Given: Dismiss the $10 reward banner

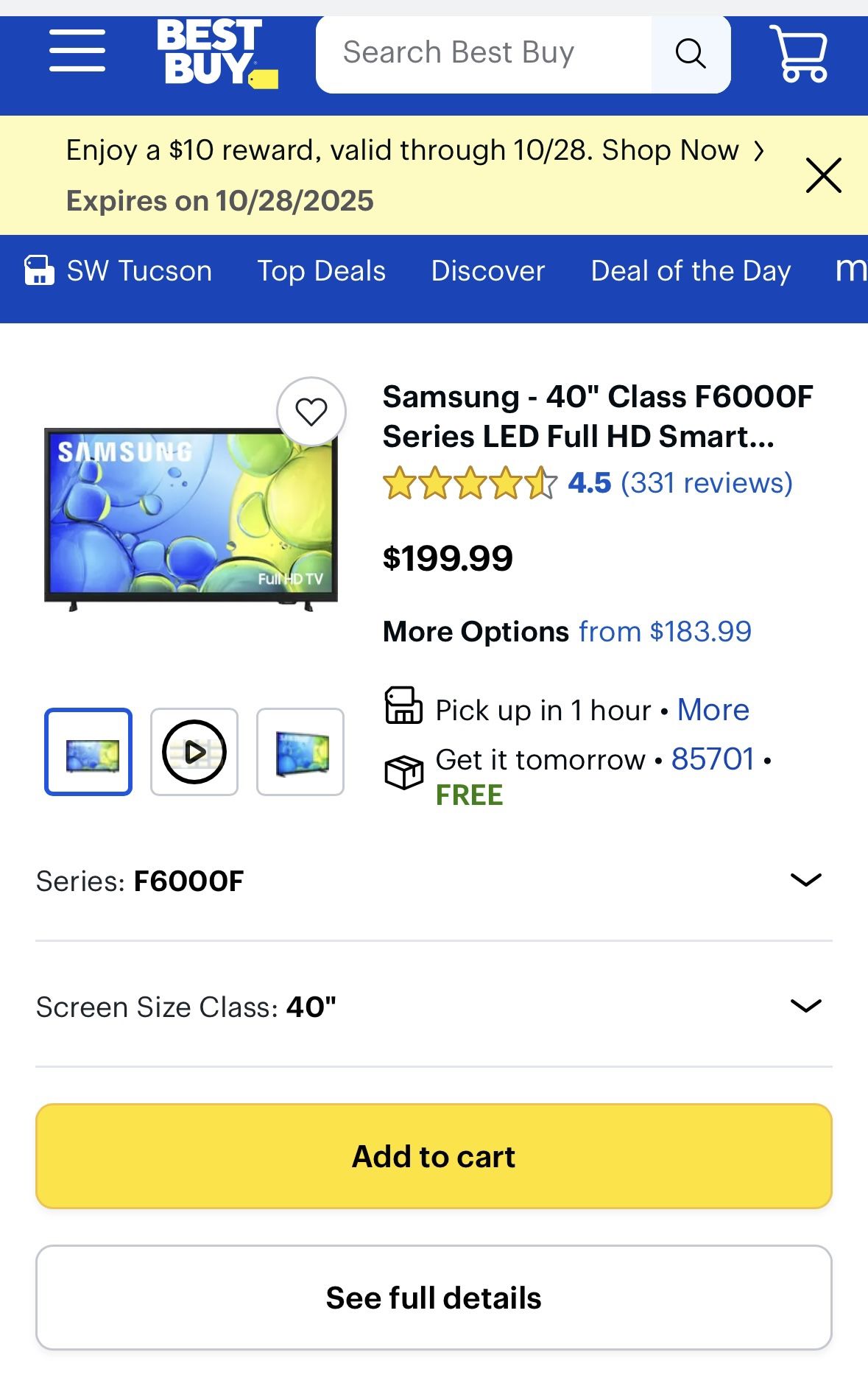Looking at the screenshot, I should click(822, 175).
